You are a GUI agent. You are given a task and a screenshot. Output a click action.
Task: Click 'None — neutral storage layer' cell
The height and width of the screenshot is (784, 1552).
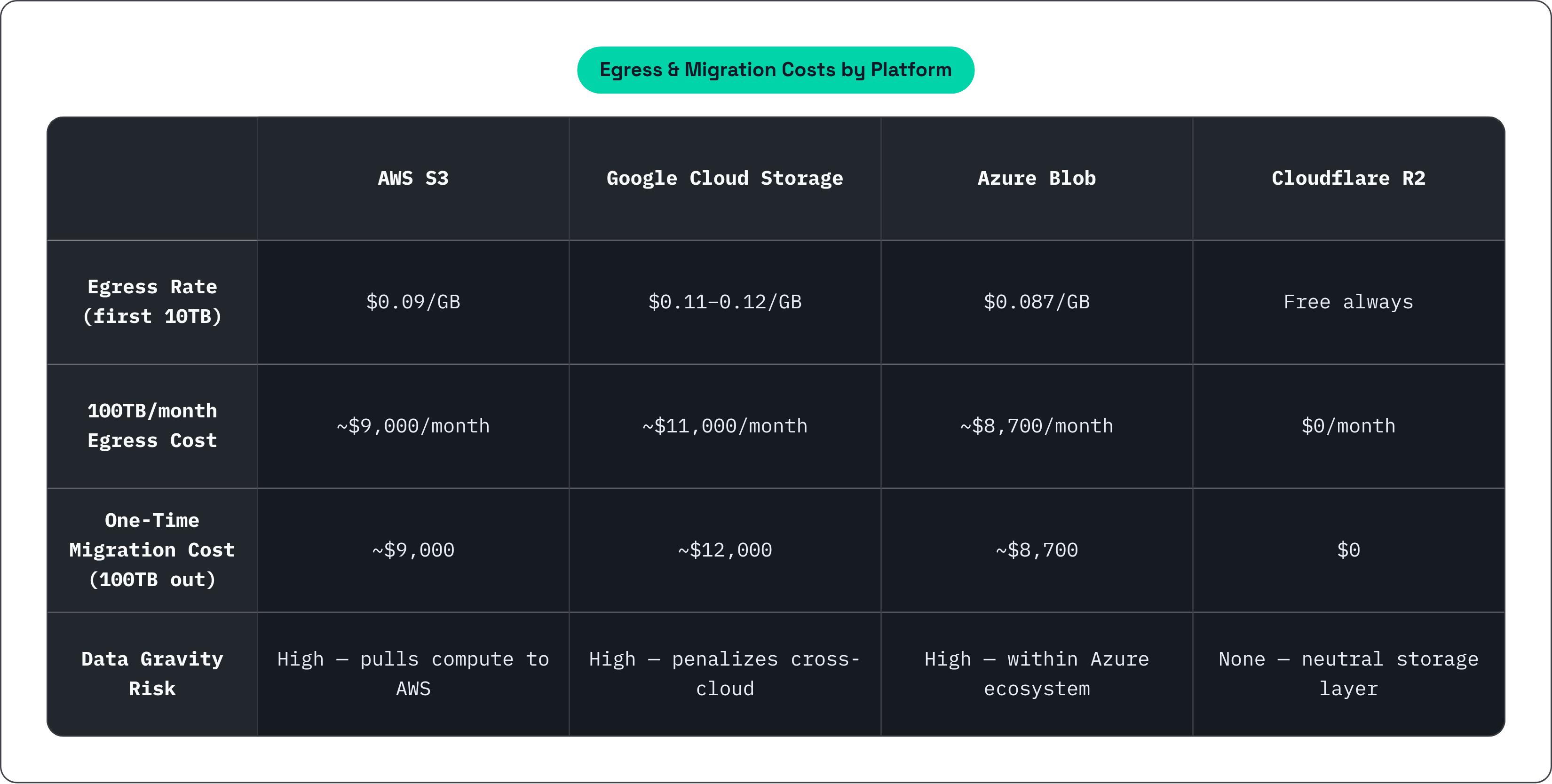[1348, 674]
